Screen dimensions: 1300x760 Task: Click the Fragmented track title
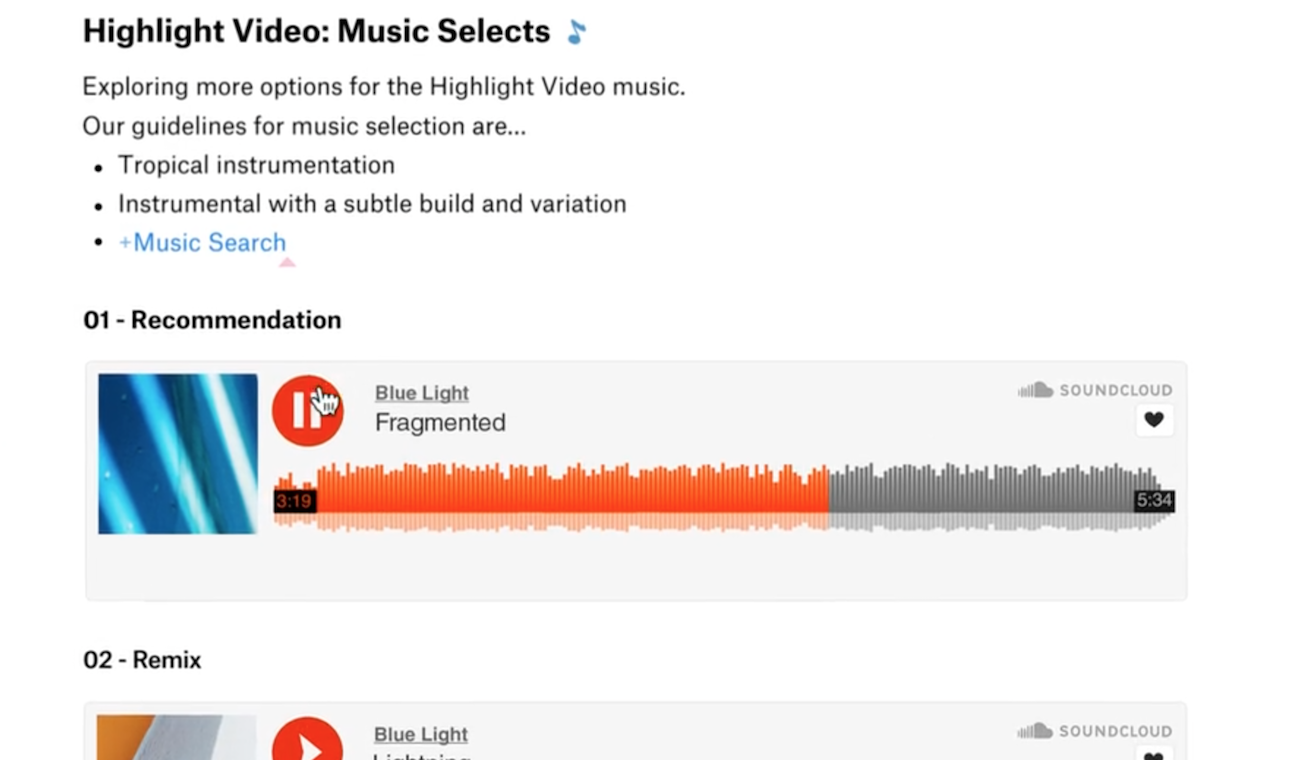(440, 423)
